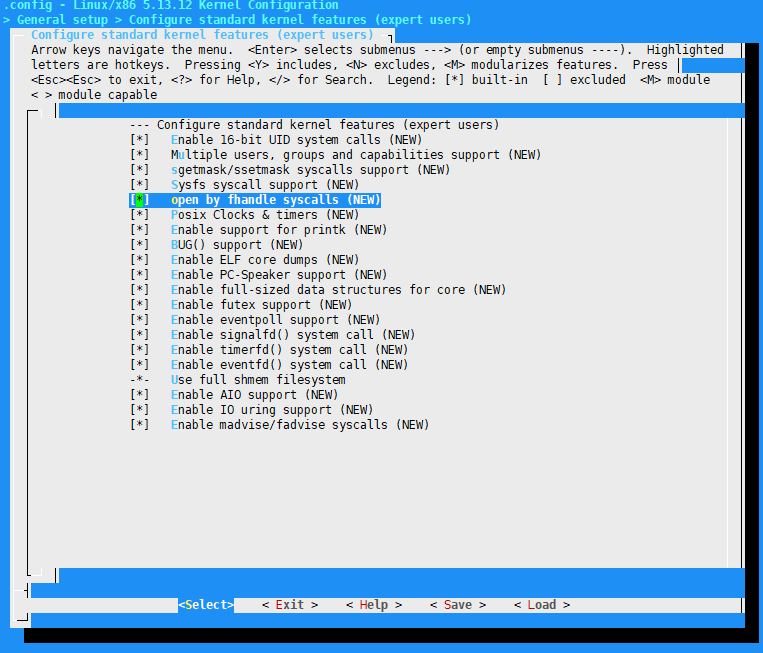The image size is (763, 653).
Task: Toggle Enable futex support checkbox
Action: click(x=139, y=305)
